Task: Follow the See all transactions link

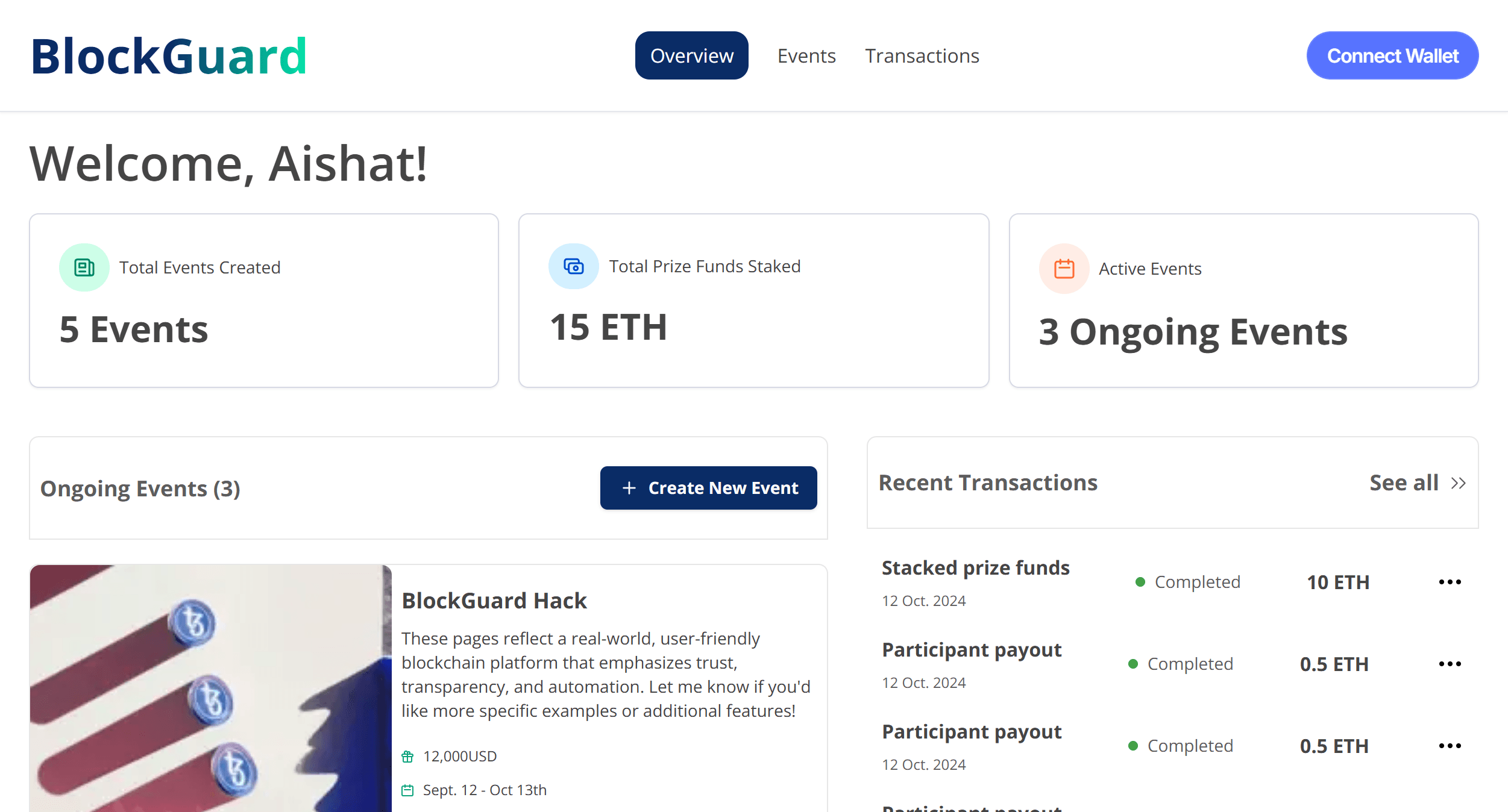Action: 1404,483
